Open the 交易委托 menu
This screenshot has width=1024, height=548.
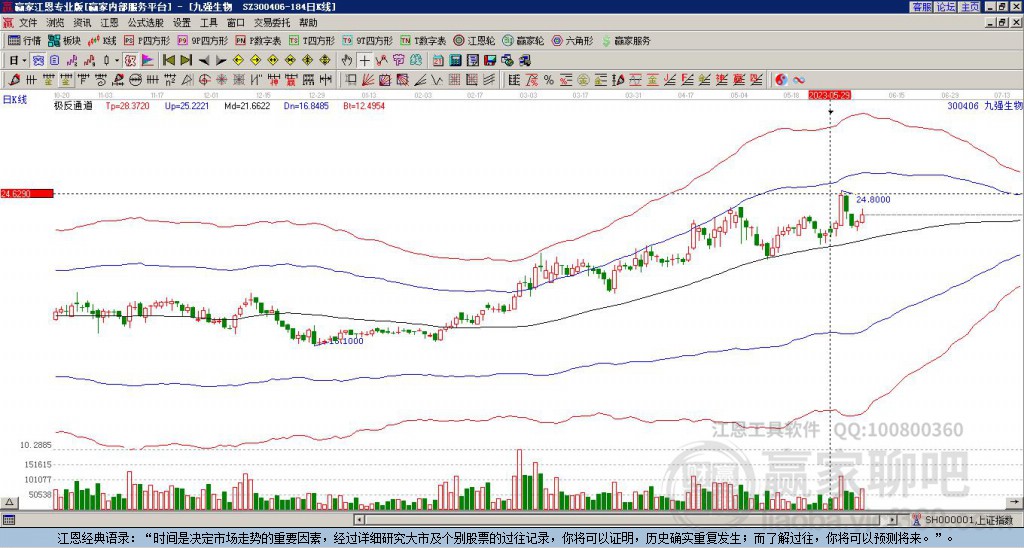click(x=272, y=23)
